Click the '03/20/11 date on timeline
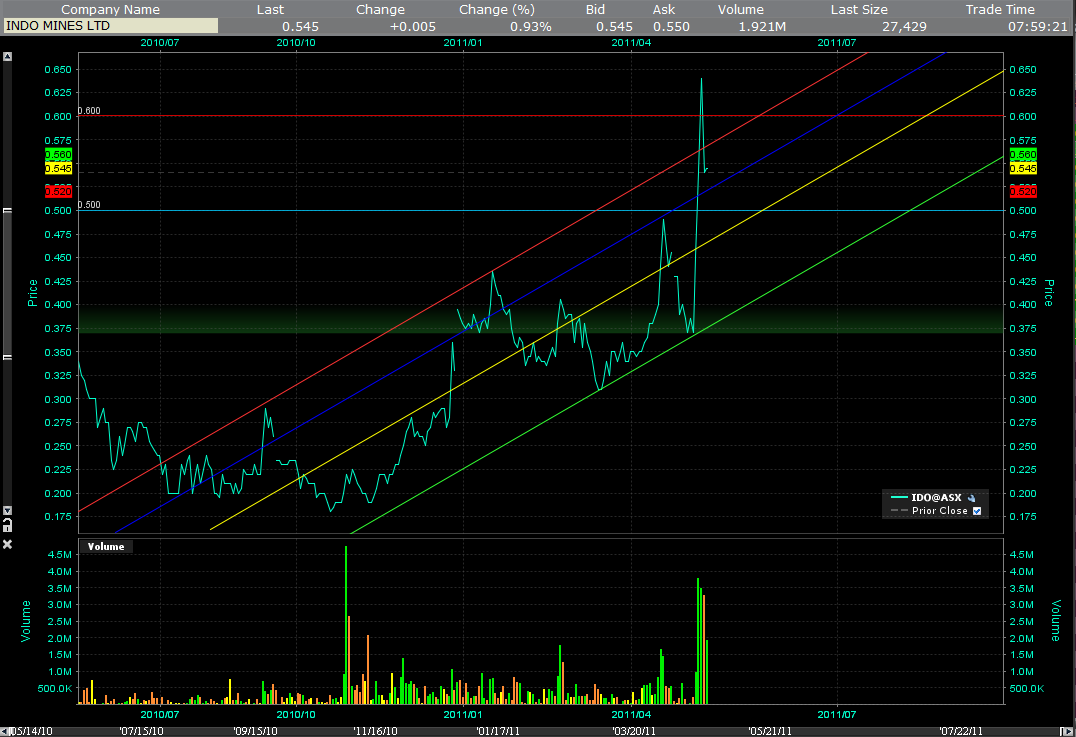 point(633,730)
